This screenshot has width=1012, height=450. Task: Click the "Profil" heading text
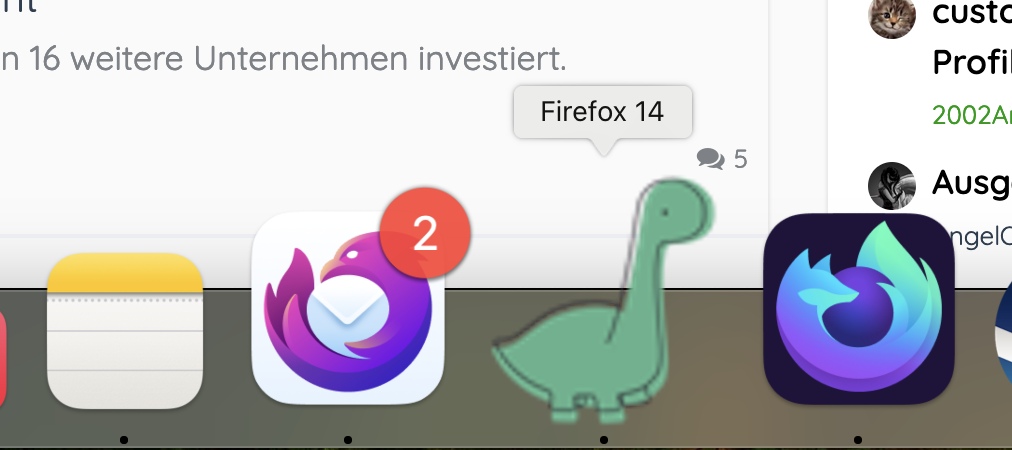[972, 62]
